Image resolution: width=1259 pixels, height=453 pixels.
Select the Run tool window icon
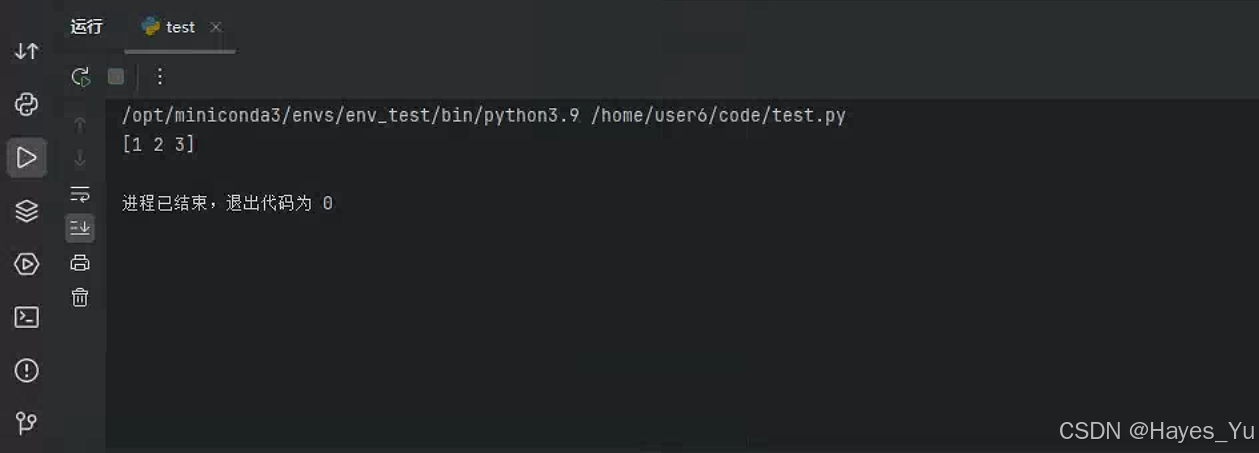[27, 157]
